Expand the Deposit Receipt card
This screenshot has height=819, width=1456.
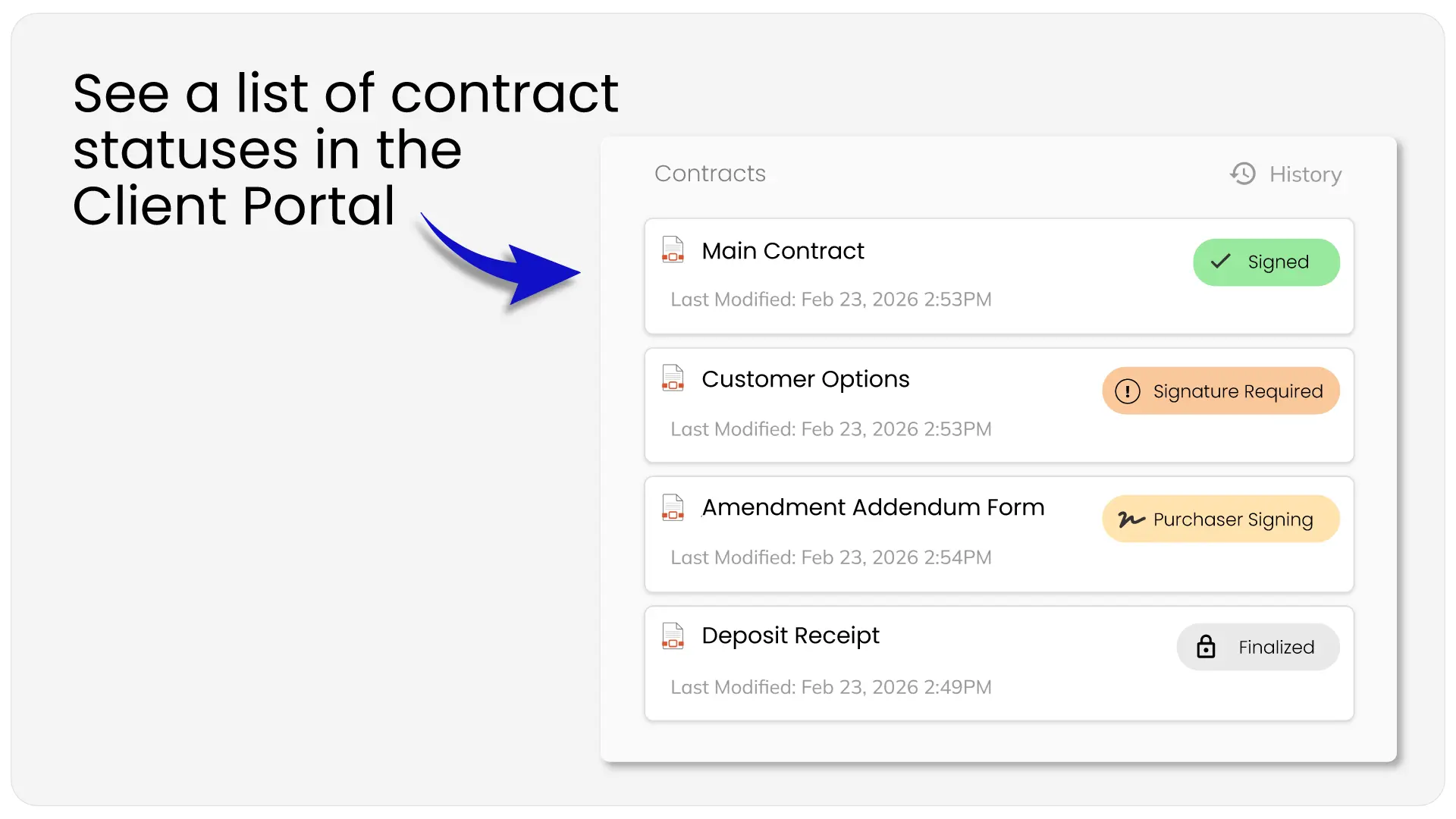click(999, 663)
